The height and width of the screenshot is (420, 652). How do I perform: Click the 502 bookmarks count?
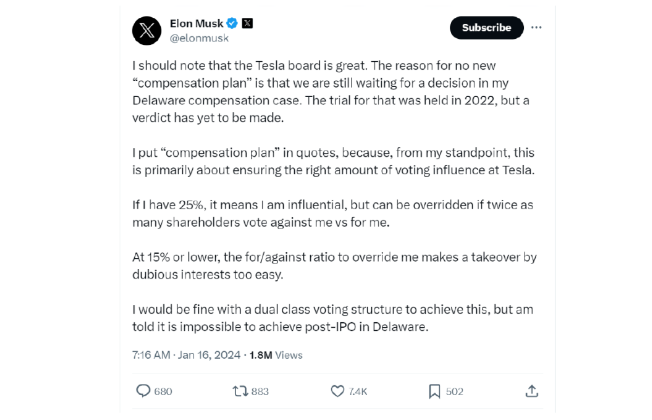(454, 391)
